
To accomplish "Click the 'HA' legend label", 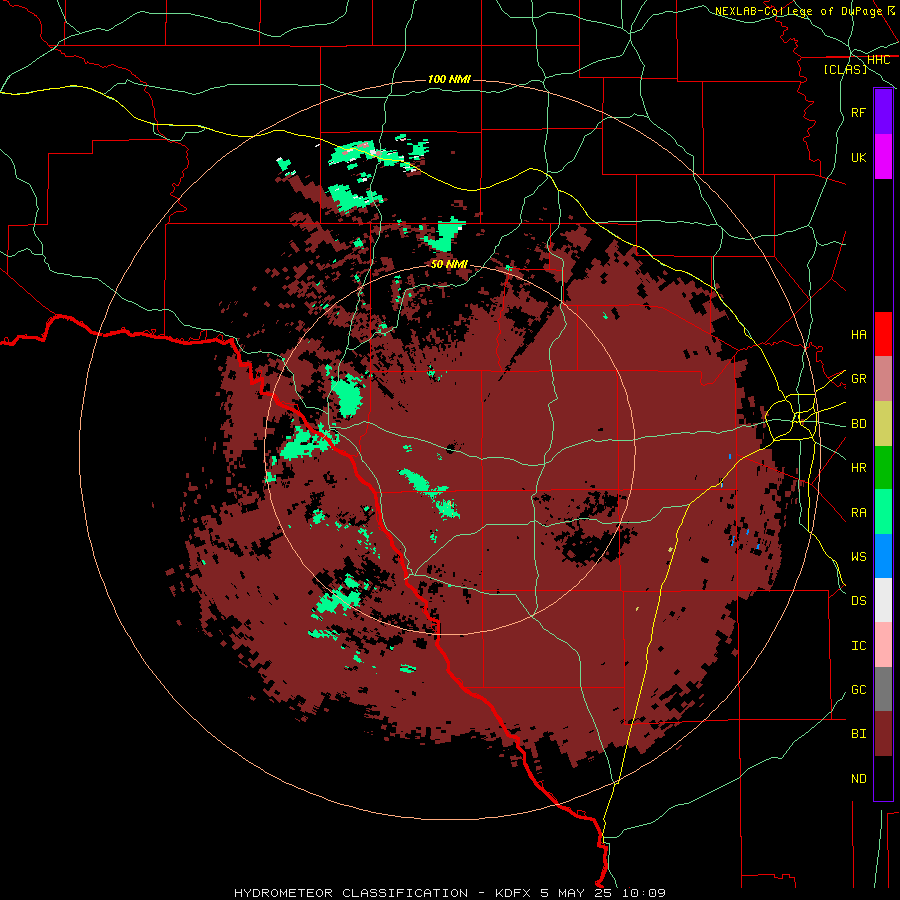I will (858, 334).
